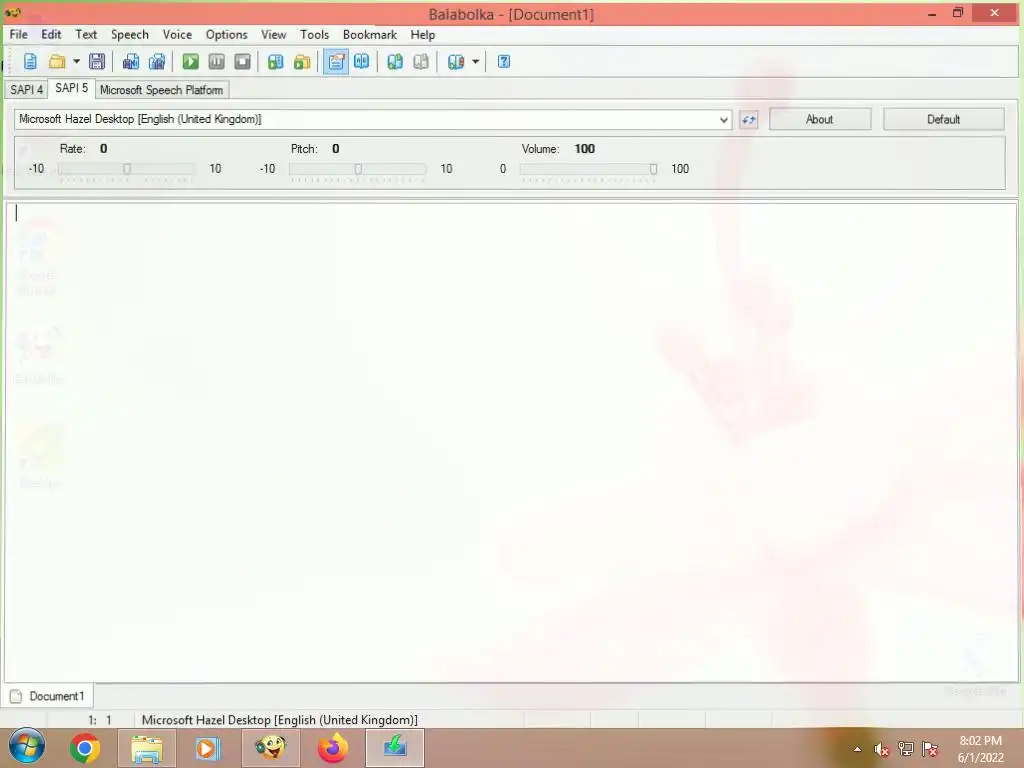Toggle the highlighted panel view icon
This screenshot has width=1024, height=768.
pos(336,62)
